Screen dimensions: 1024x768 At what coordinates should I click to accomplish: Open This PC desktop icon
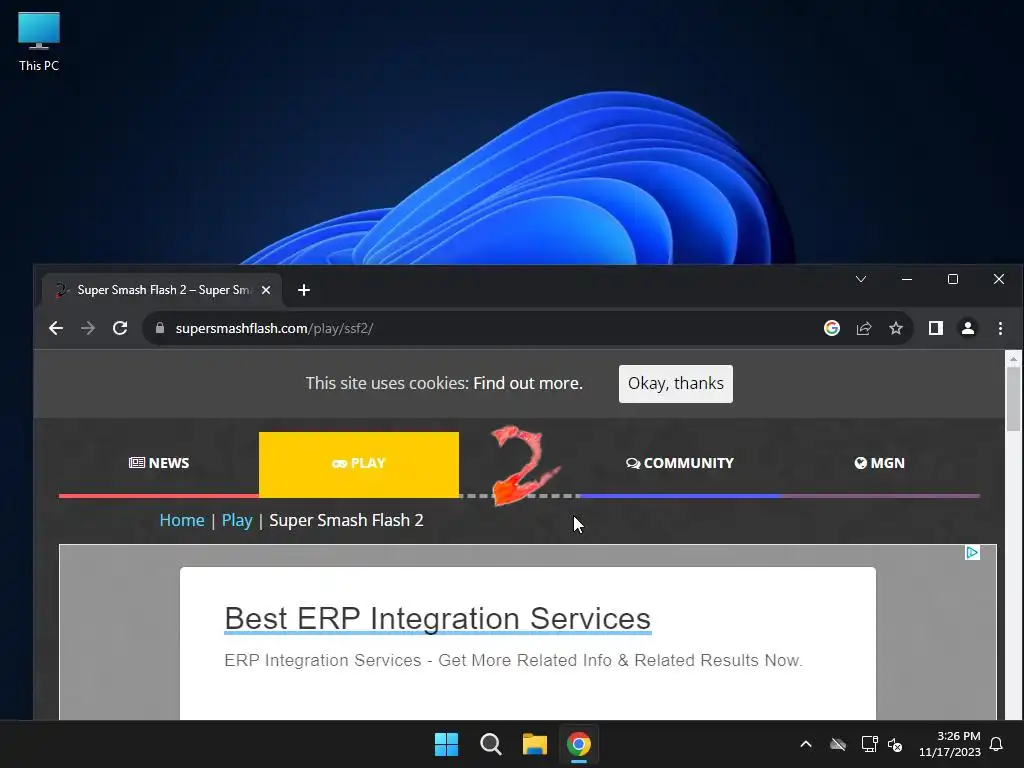39,42
